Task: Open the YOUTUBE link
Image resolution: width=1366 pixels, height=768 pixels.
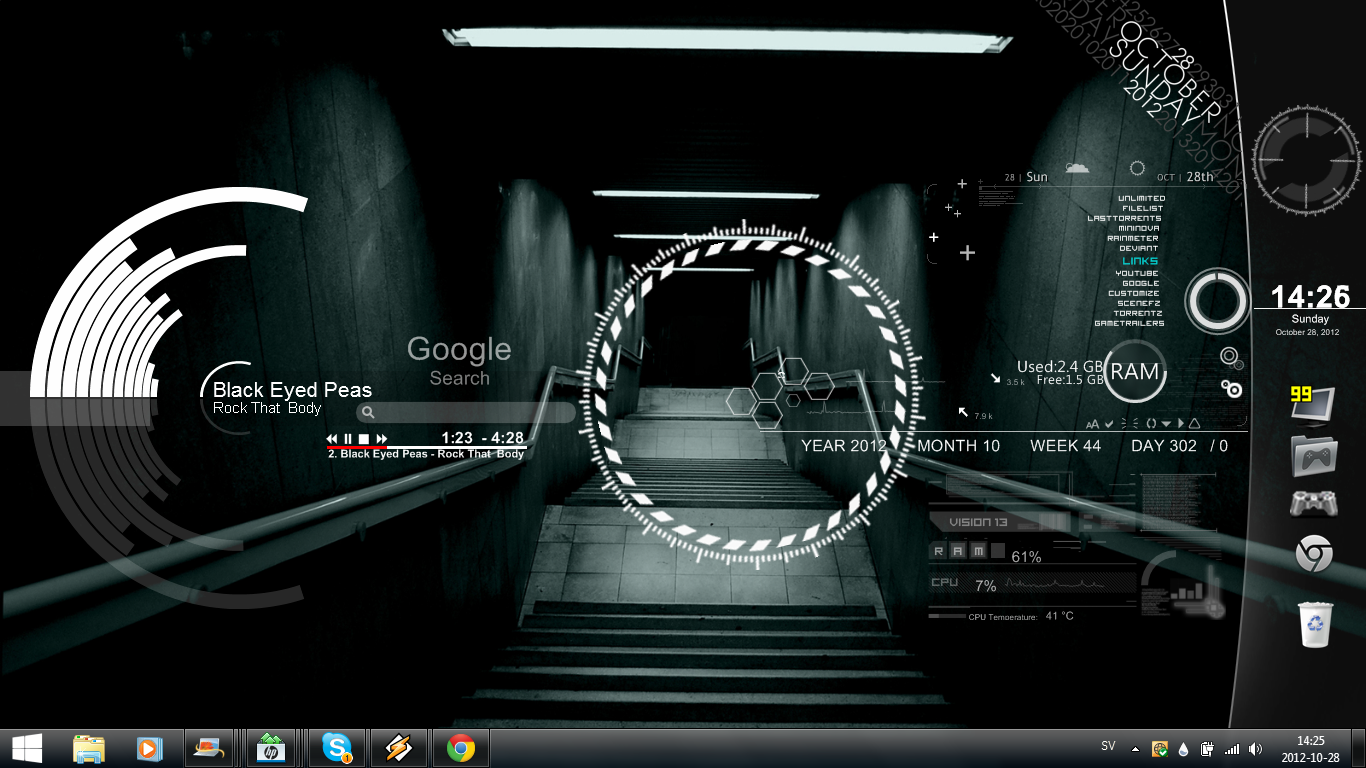Action: 1137,273
